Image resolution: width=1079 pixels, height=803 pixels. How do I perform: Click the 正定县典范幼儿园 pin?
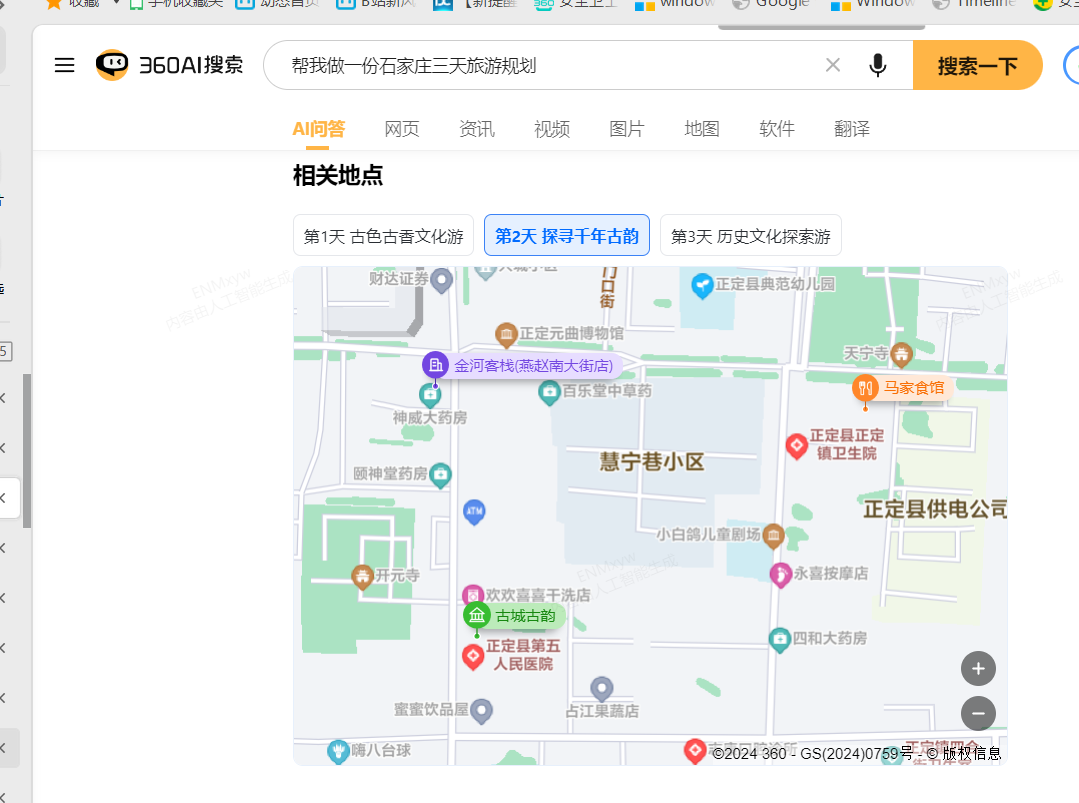pos(702,285)
